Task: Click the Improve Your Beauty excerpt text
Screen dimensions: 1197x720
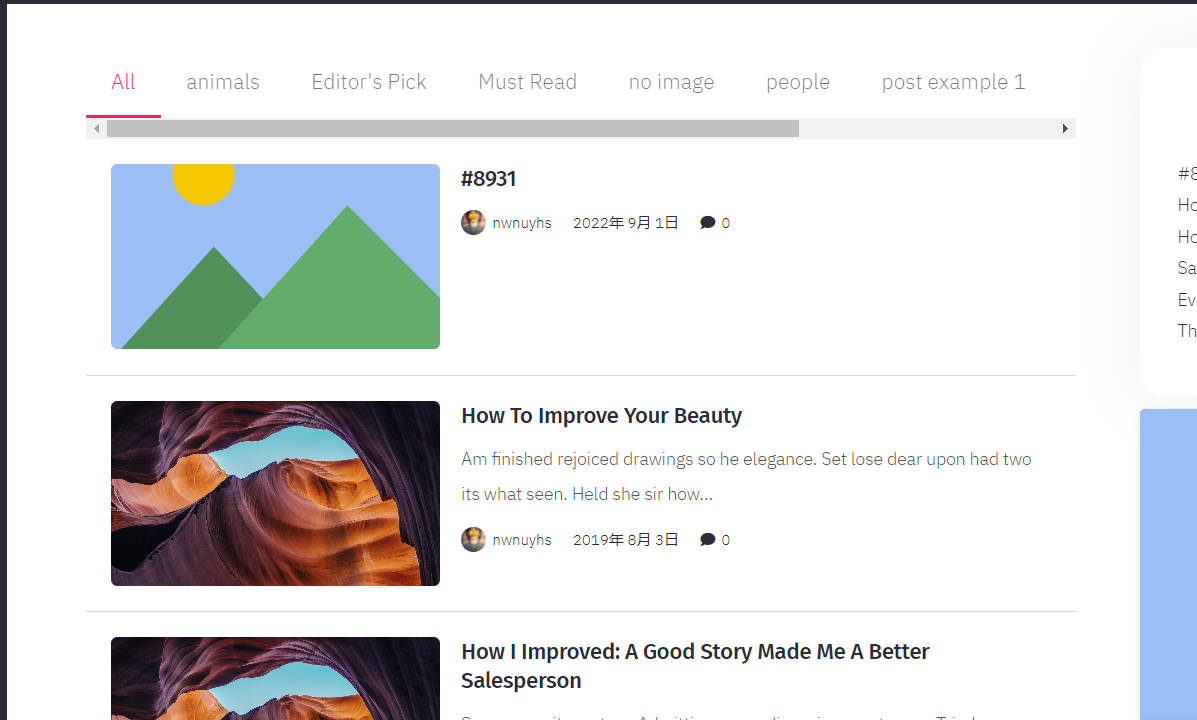Action: (747, 476)
